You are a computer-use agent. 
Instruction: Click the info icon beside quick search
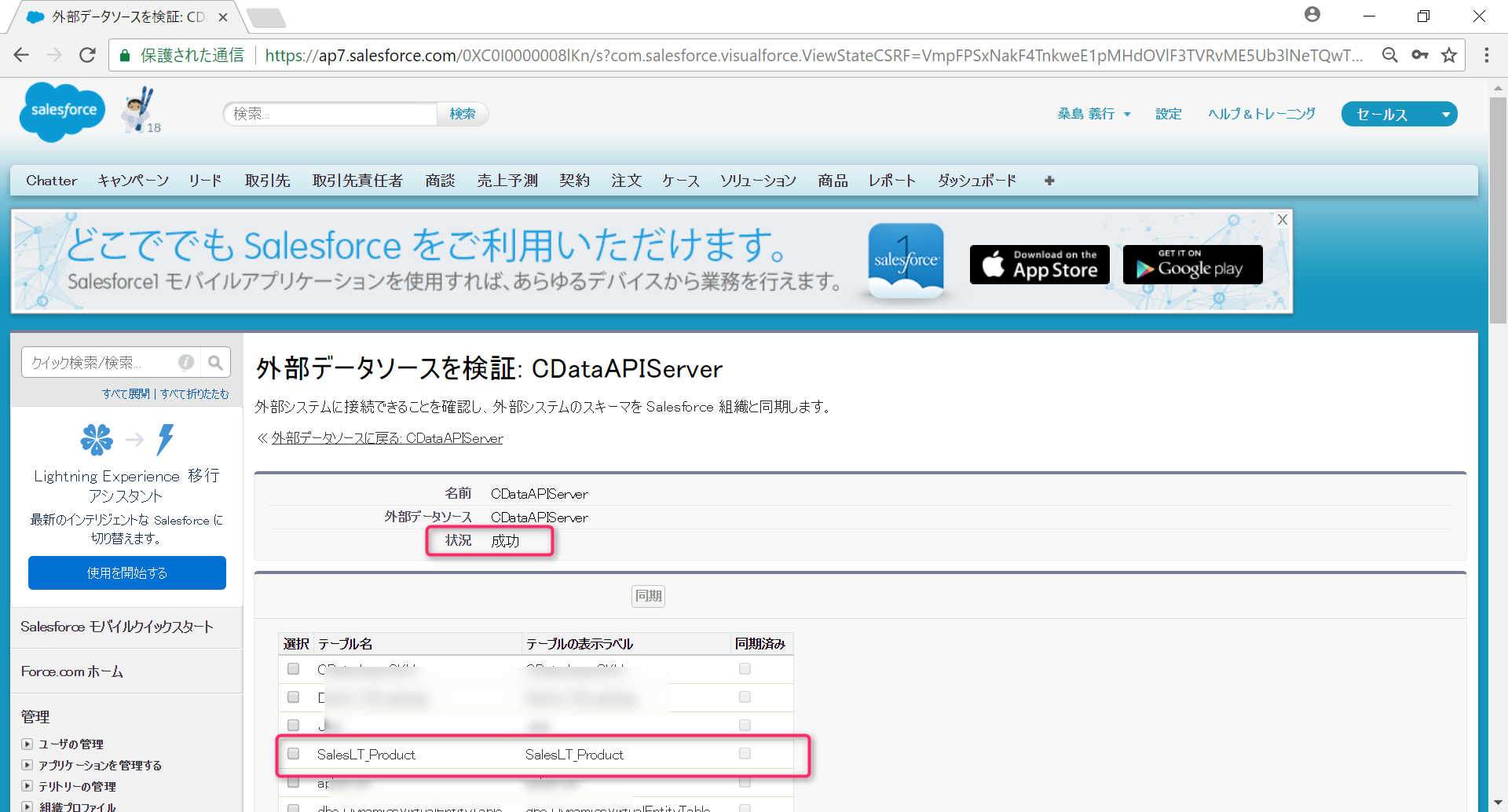185,362
